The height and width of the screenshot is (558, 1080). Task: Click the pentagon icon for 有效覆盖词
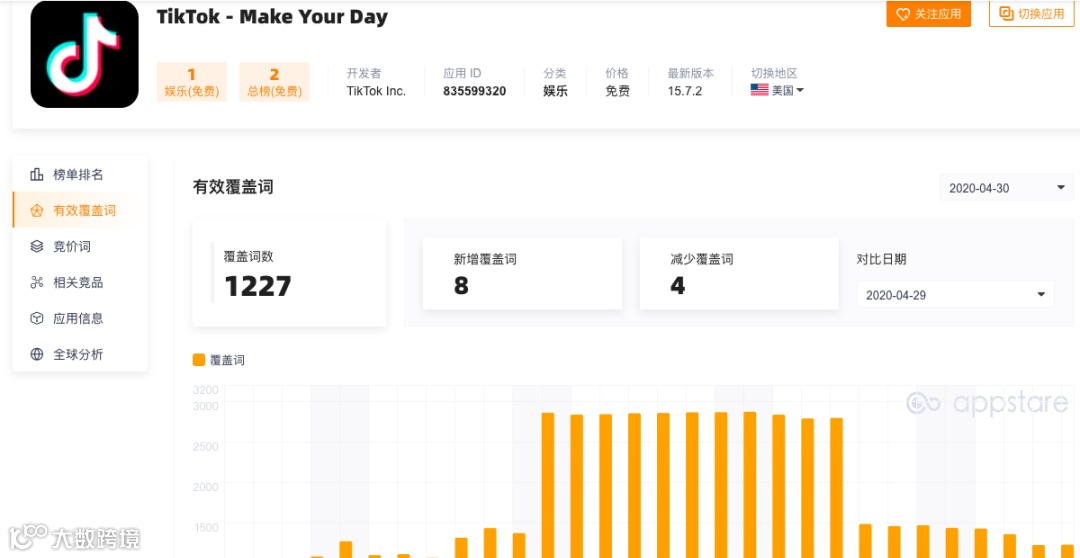click(37, 211)
